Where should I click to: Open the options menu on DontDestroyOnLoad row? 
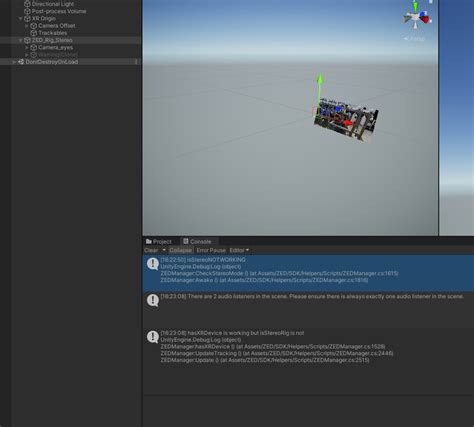(136, 62)
